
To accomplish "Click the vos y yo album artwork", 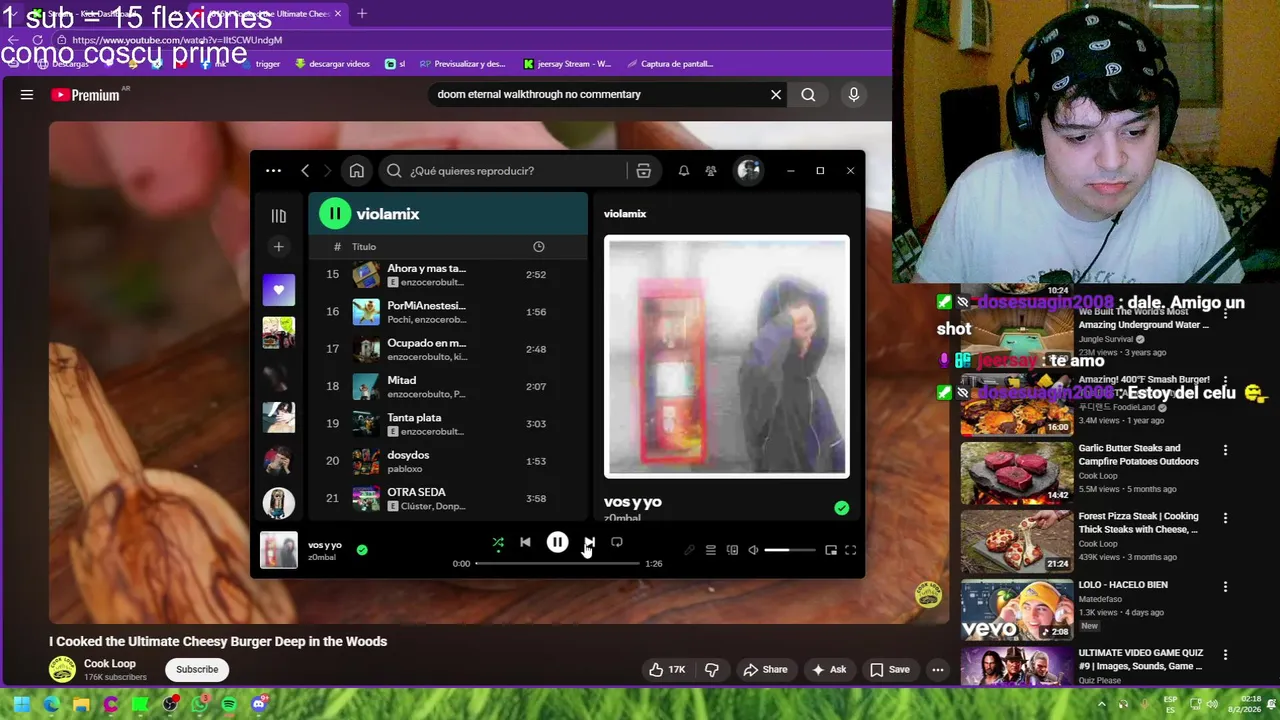I will pos(727,356).
